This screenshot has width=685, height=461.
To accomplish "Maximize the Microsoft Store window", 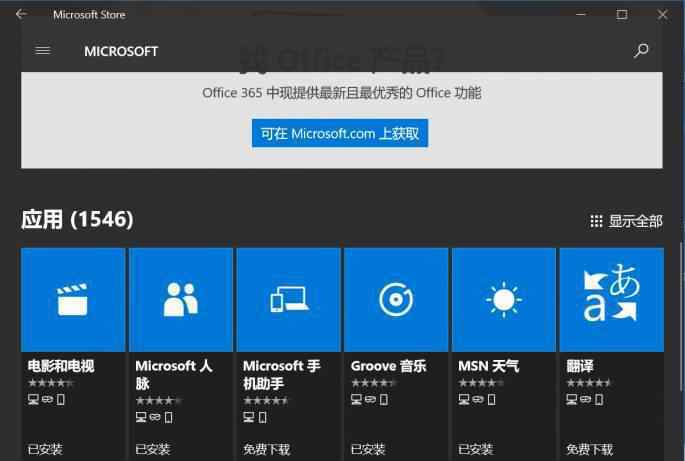I will [x=622, y=15].
